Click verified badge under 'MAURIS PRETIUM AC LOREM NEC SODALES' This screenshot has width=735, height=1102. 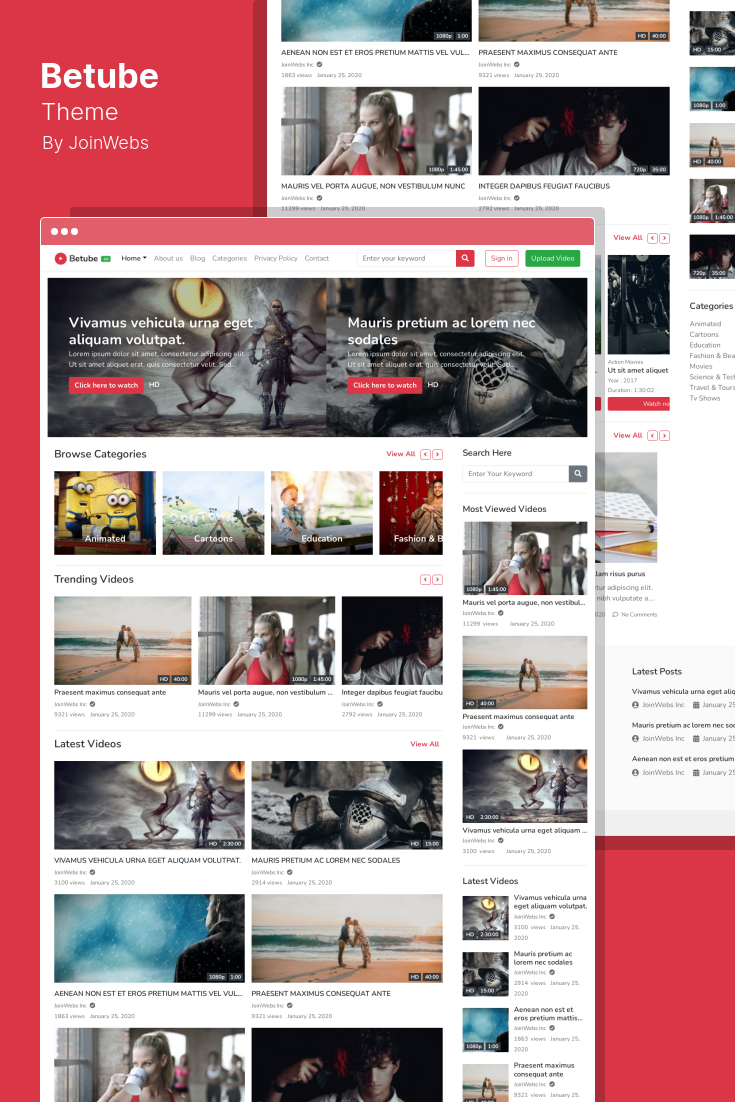click(290, 872)
